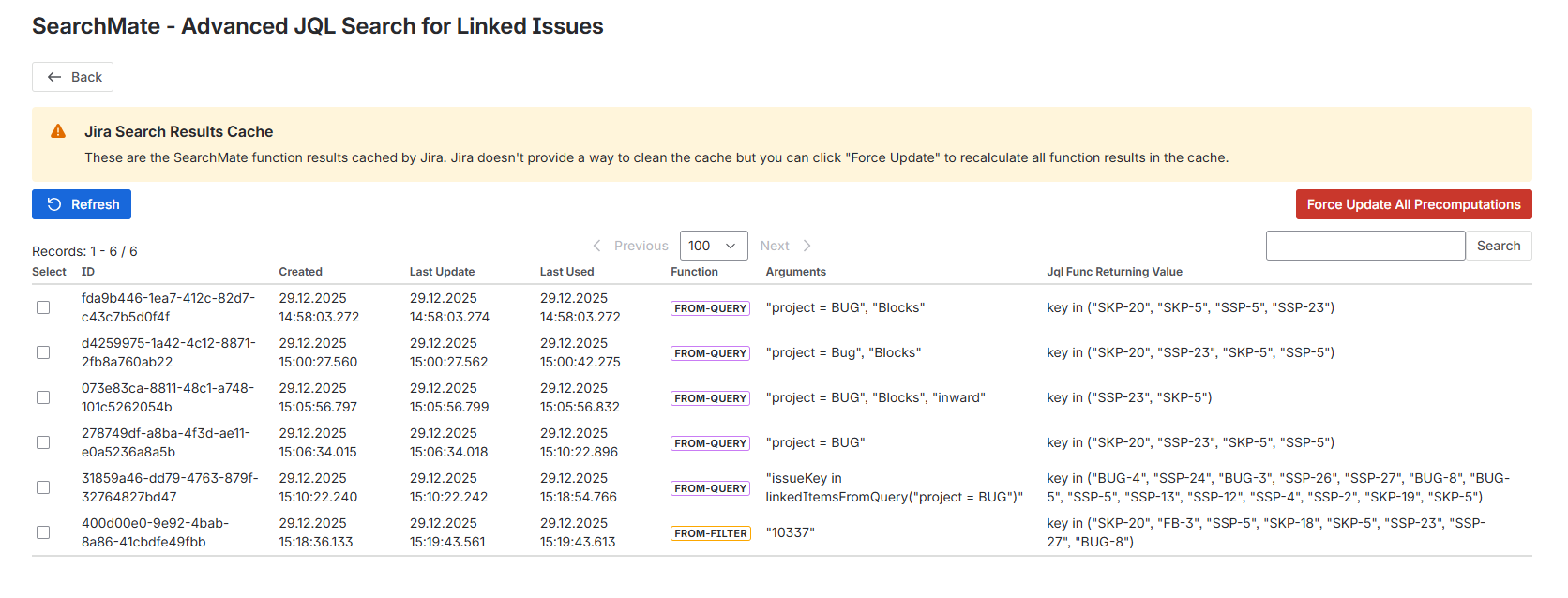Click the linkedItemsFromQuery argument text
This screenshot has height=598, width=1568.
(894, 487)
